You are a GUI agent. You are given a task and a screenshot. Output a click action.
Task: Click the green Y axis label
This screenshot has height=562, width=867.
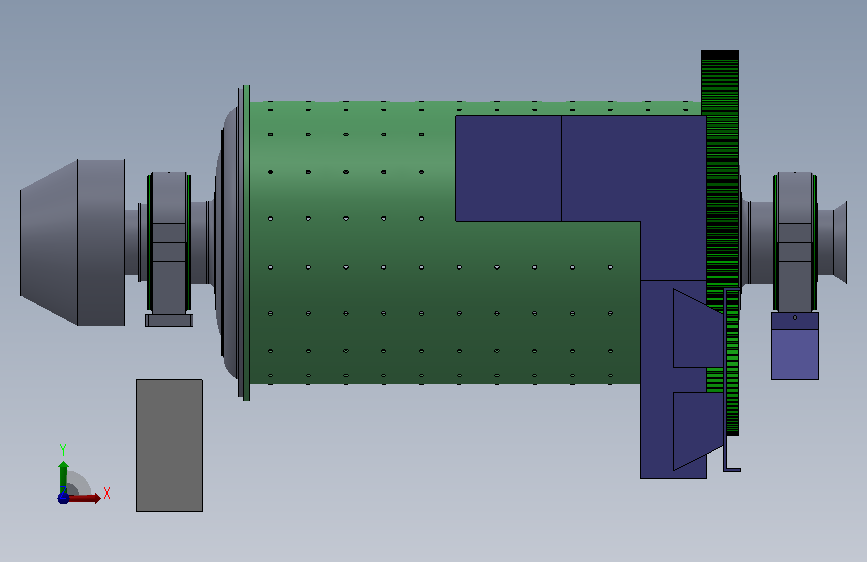[63, 450]
